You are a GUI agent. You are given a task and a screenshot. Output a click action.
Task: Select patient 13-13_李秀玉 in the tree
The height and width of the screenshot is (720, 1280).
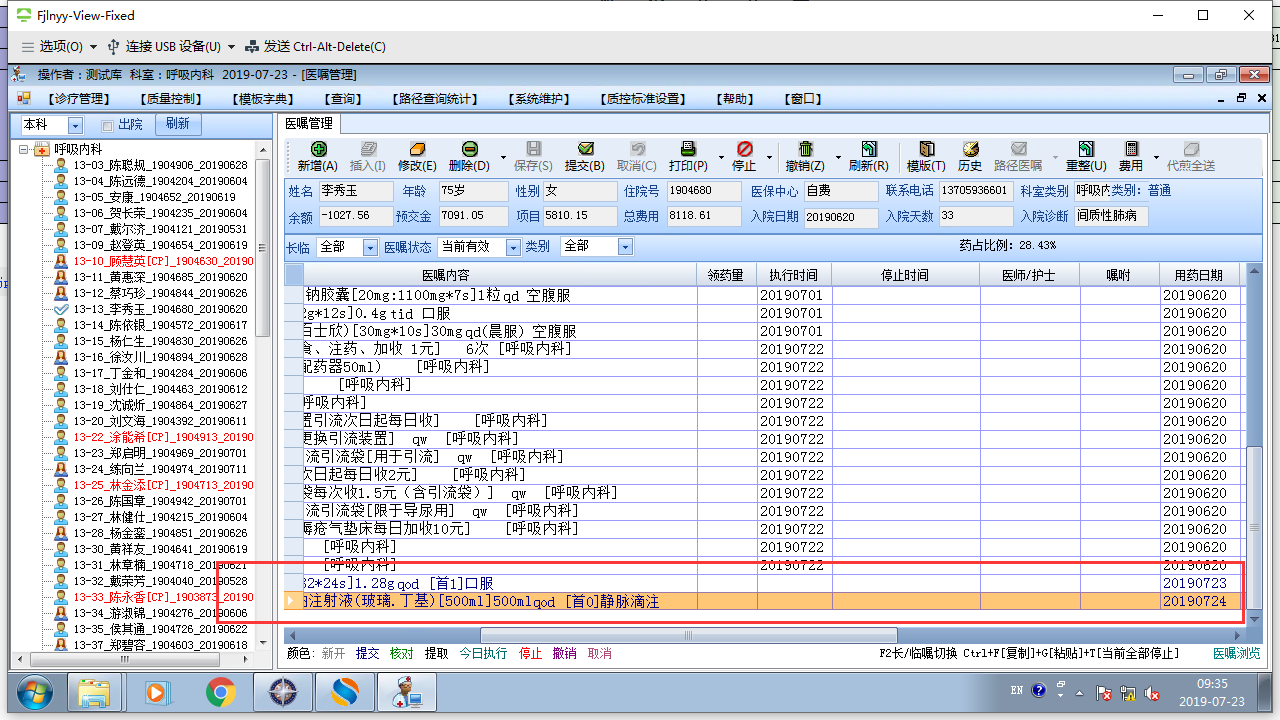point(159,309)
